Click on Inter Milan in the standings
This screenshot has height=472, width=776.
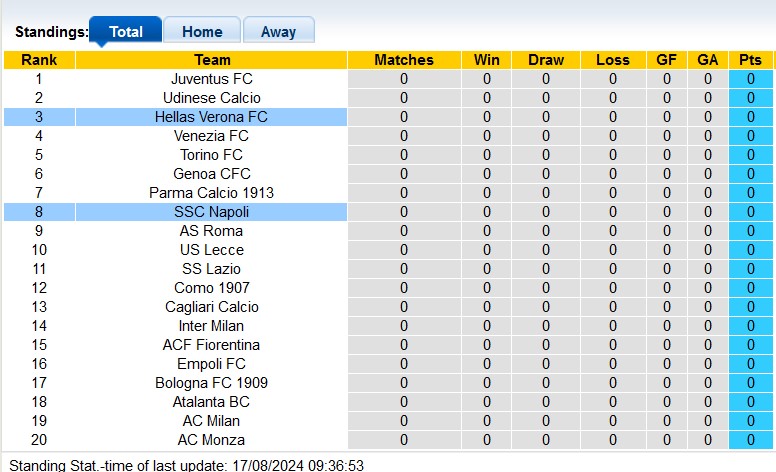click(211, 326)
